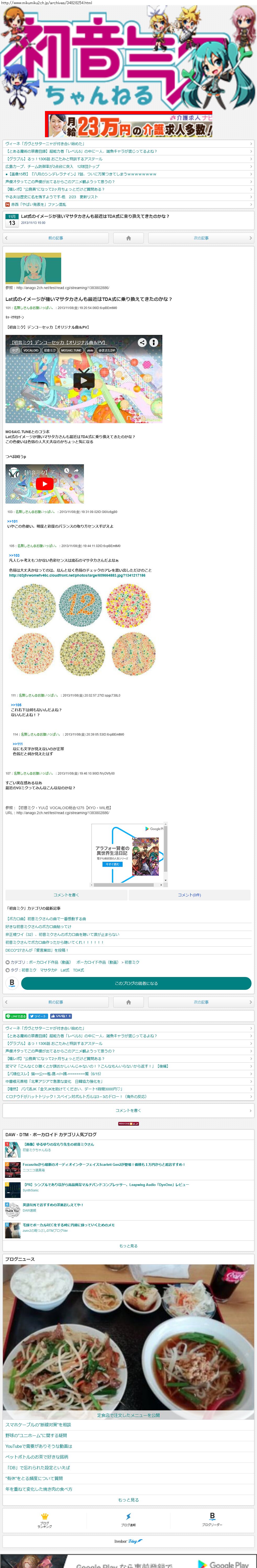Go to the blog home via the house icon in the top navigation bar
Viewport: 257px width, 1568px height.
pos(128,238)
